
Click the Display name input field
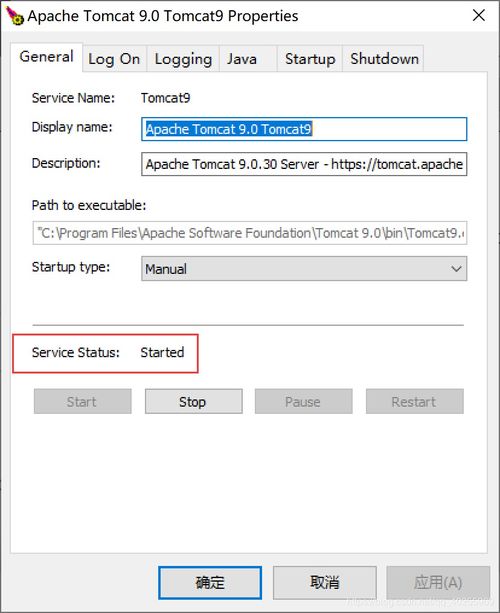point(304,129)
